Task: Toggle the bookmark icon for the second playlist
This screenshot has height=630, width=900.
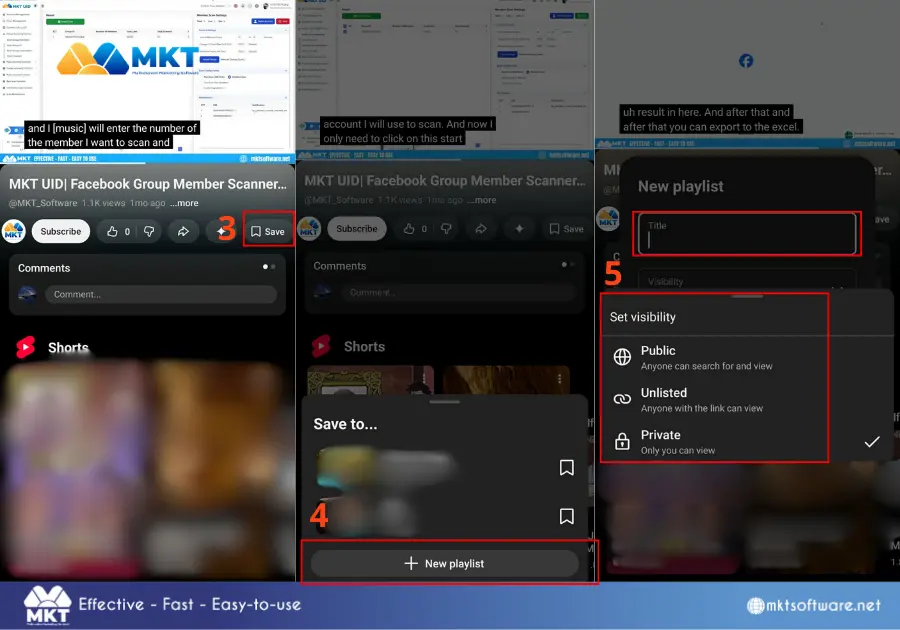Action: (567, 516)
